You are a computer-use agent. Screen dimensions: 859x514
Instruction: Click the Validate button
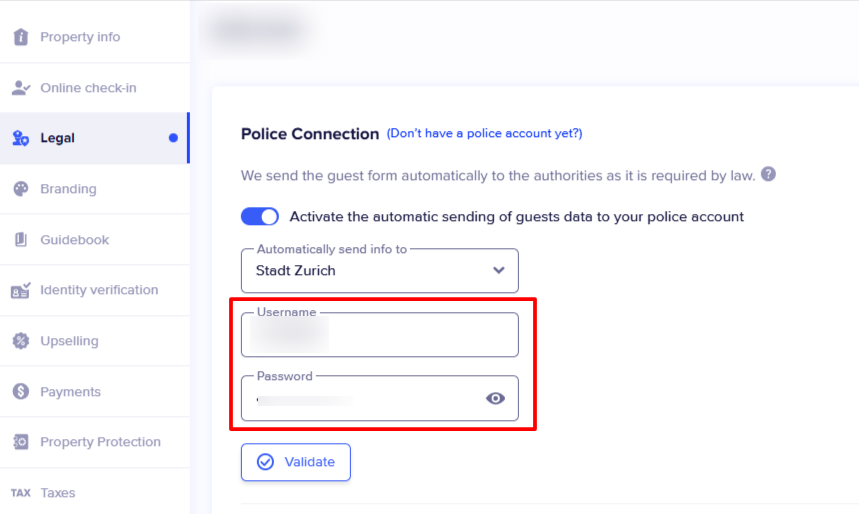click(296, 462)
